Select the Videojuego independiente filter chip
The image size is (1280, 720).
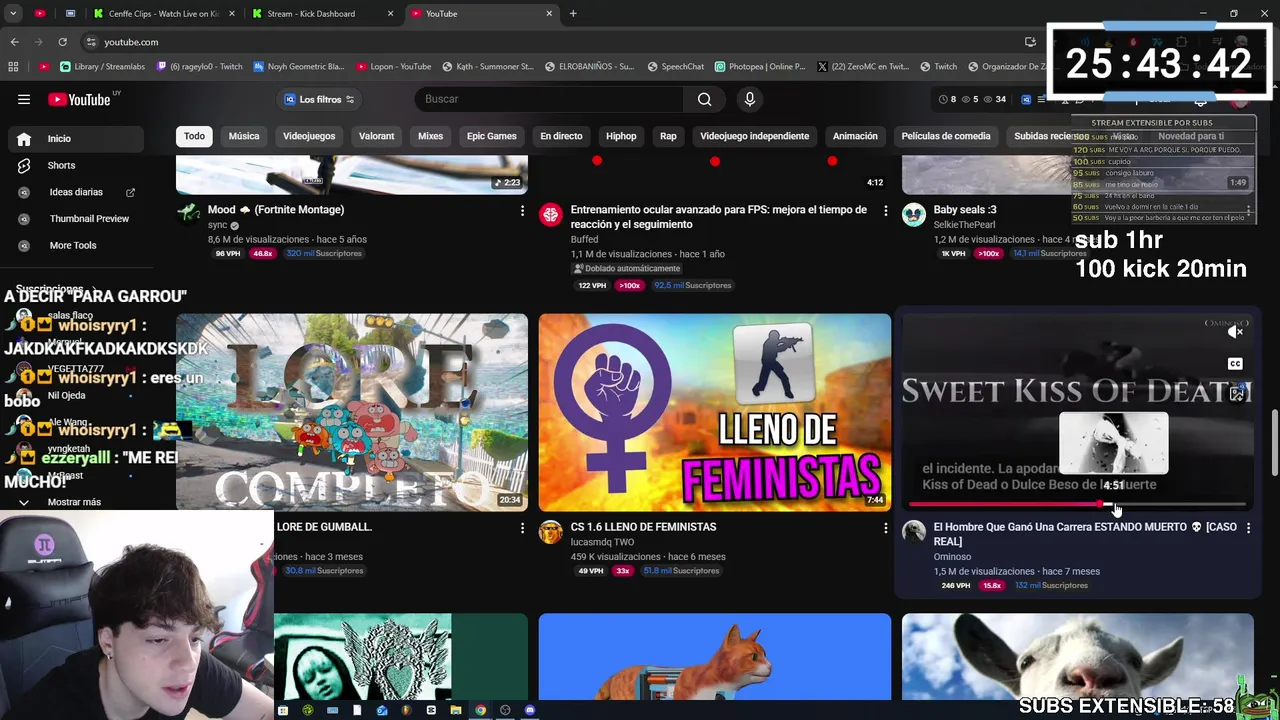point(754,136)
